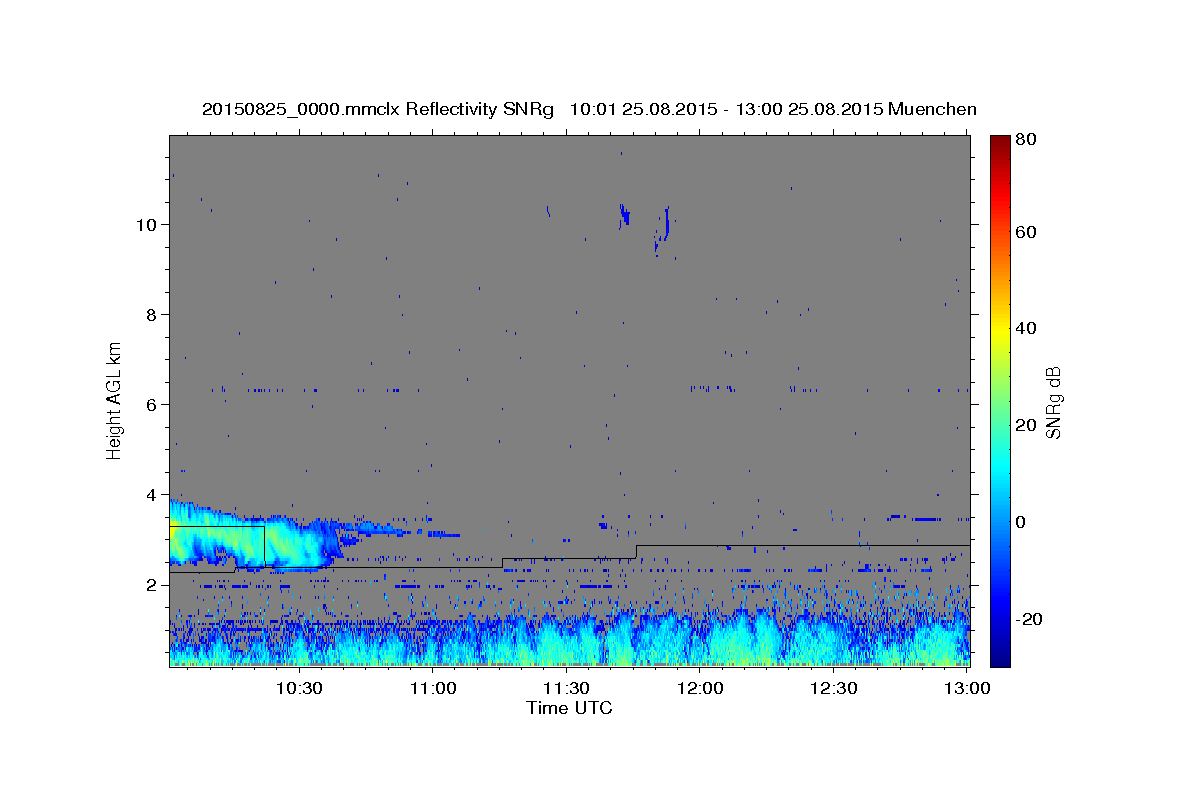The width and height of the screenshot is (1200, 800).
Task: Click the 10:30 time tick label
Action: click(x=299, y=689)
